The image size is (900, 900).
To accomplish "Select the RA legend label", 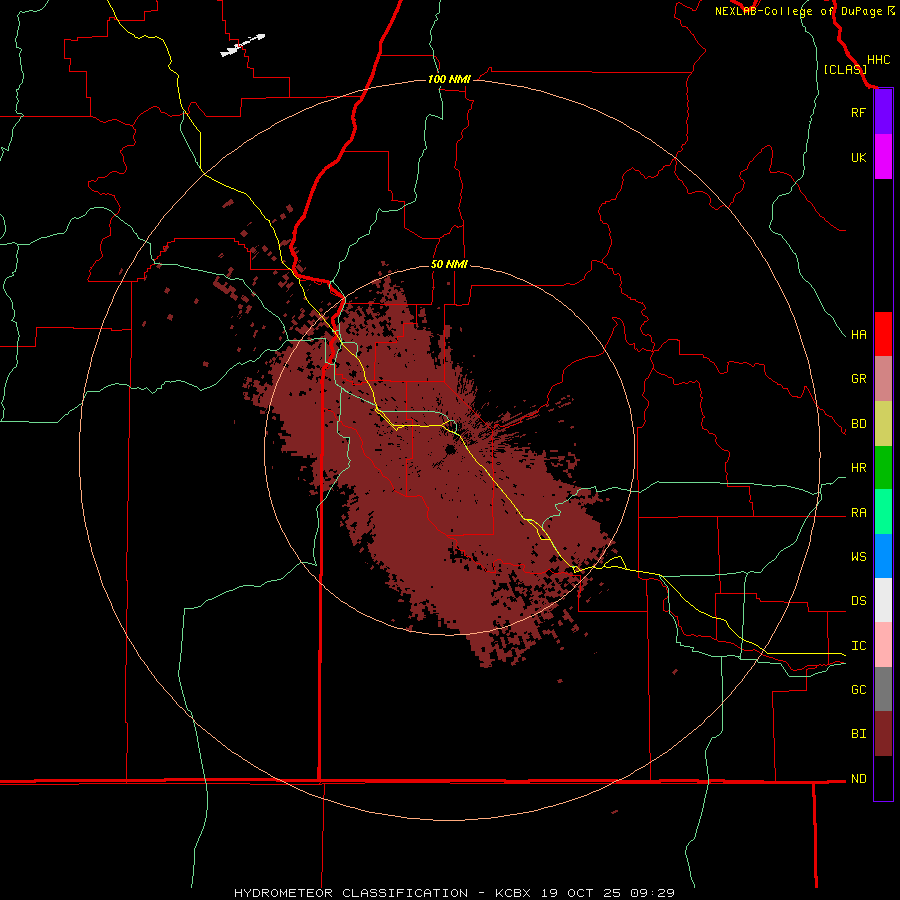I will tap(858, 513).
